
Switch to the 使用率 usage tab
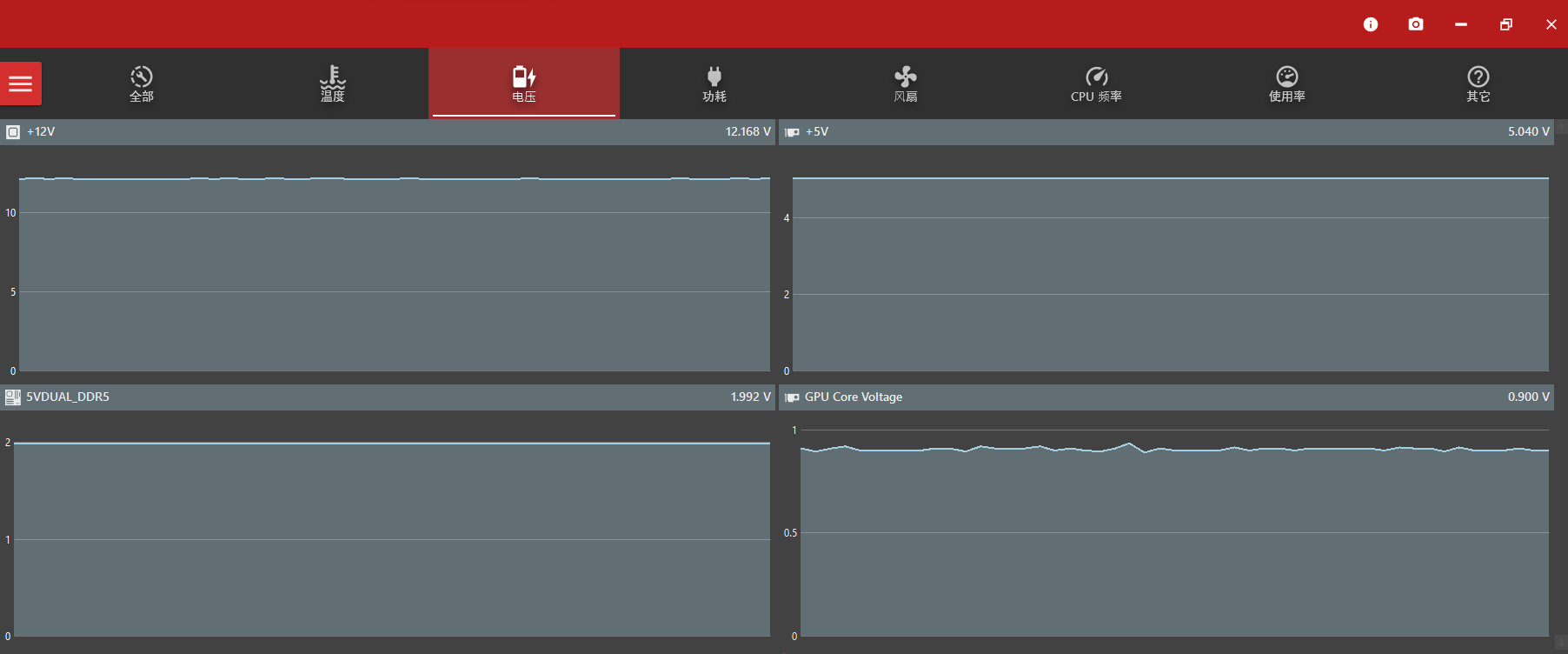click(1286, 84)
